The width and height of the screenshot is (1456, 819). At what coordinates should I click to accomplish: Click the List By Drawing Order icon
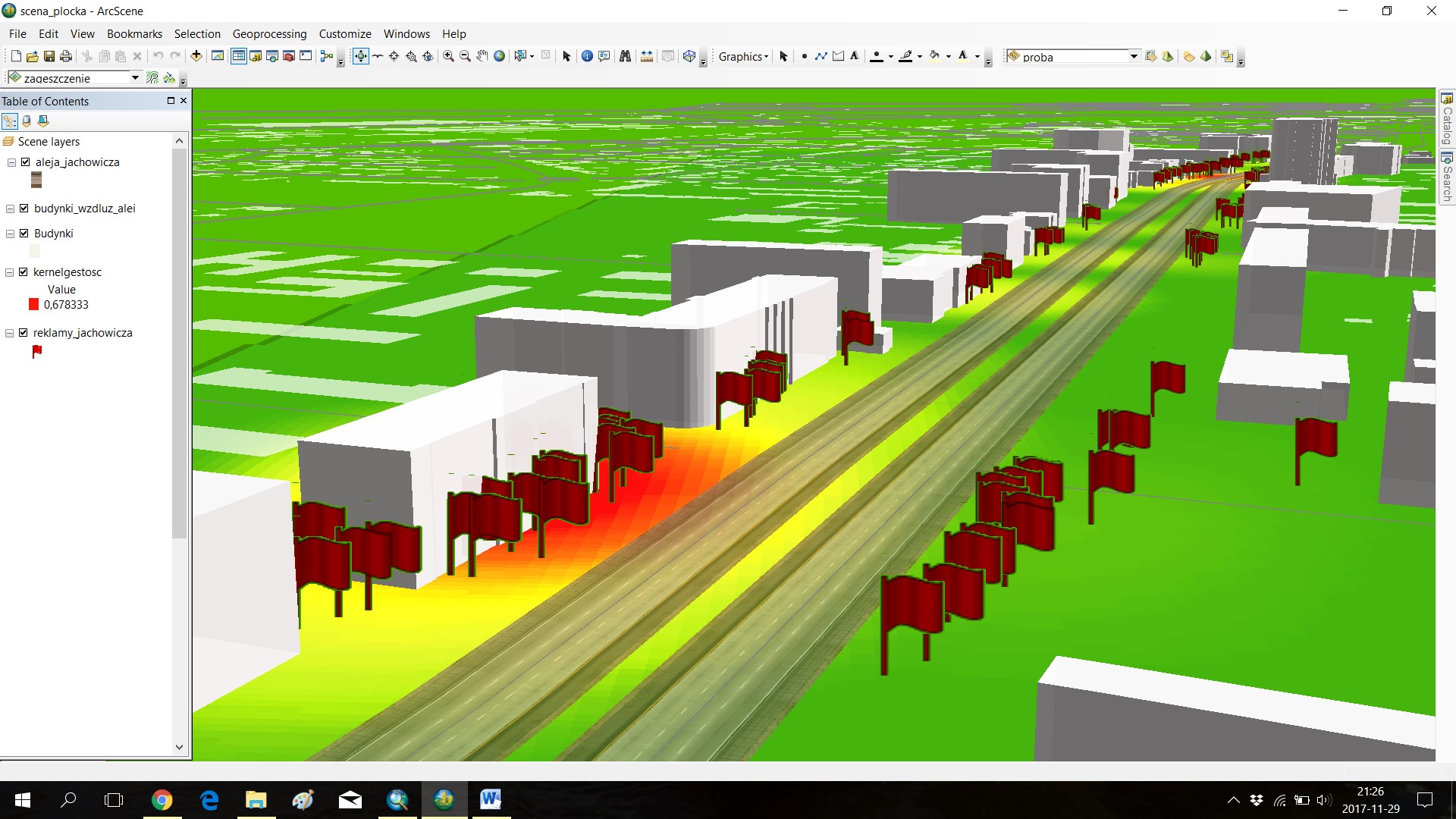pos(10,121)
